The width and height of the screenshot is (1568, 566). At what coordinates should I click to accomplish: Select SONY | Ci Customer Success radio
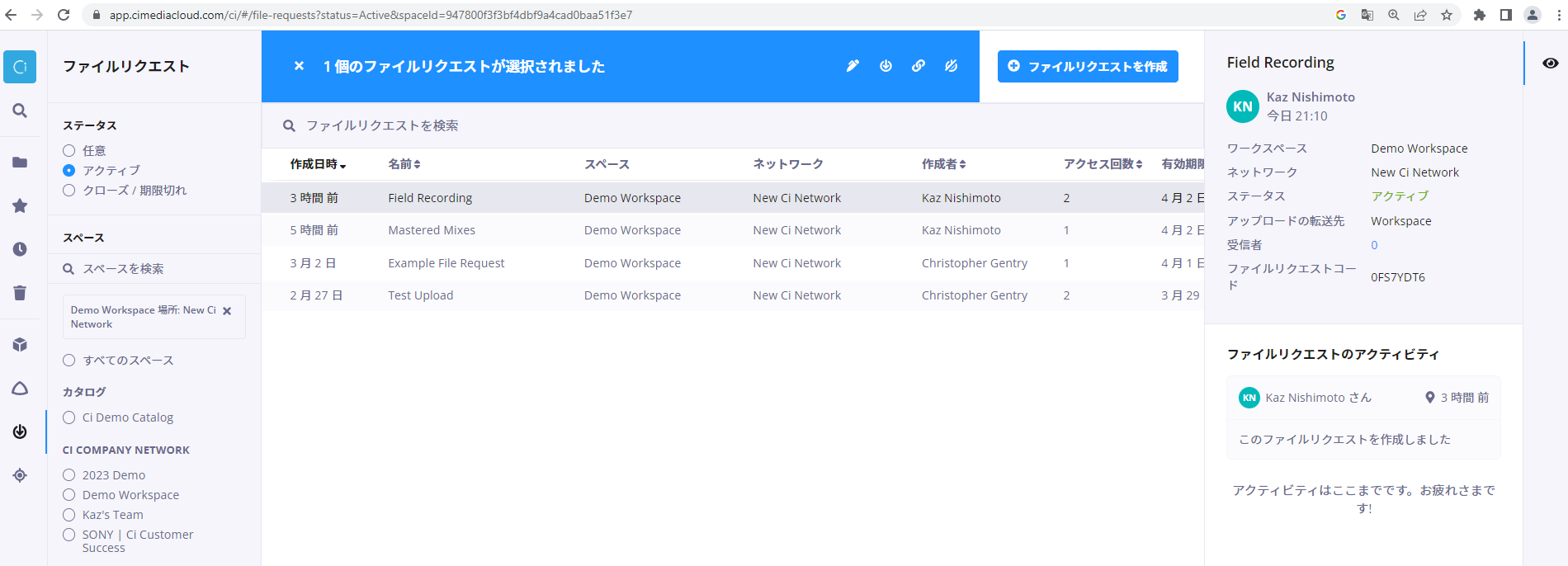pos(69,535)
